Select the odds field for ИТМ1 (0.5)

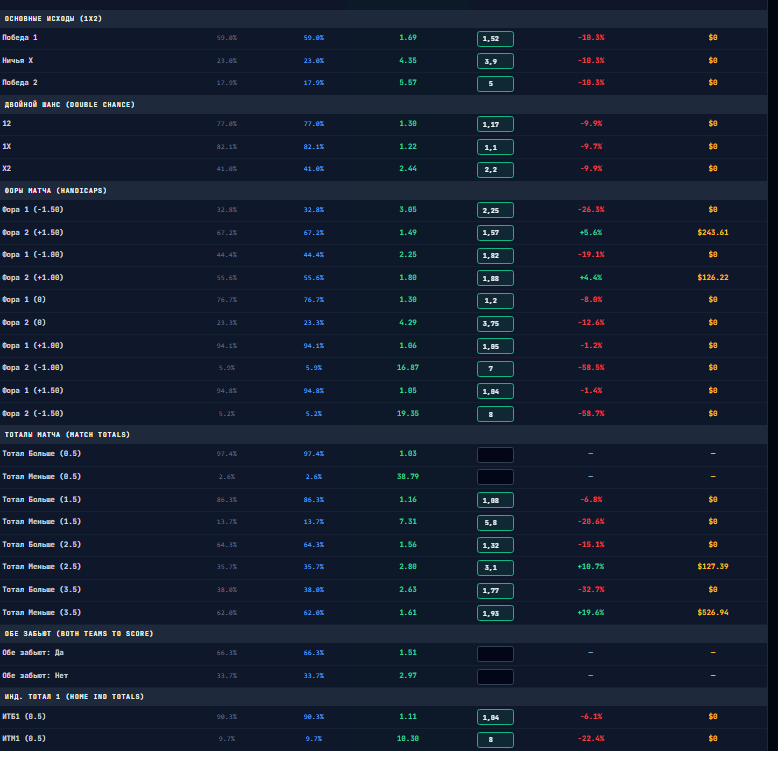[x=495, y=740]
